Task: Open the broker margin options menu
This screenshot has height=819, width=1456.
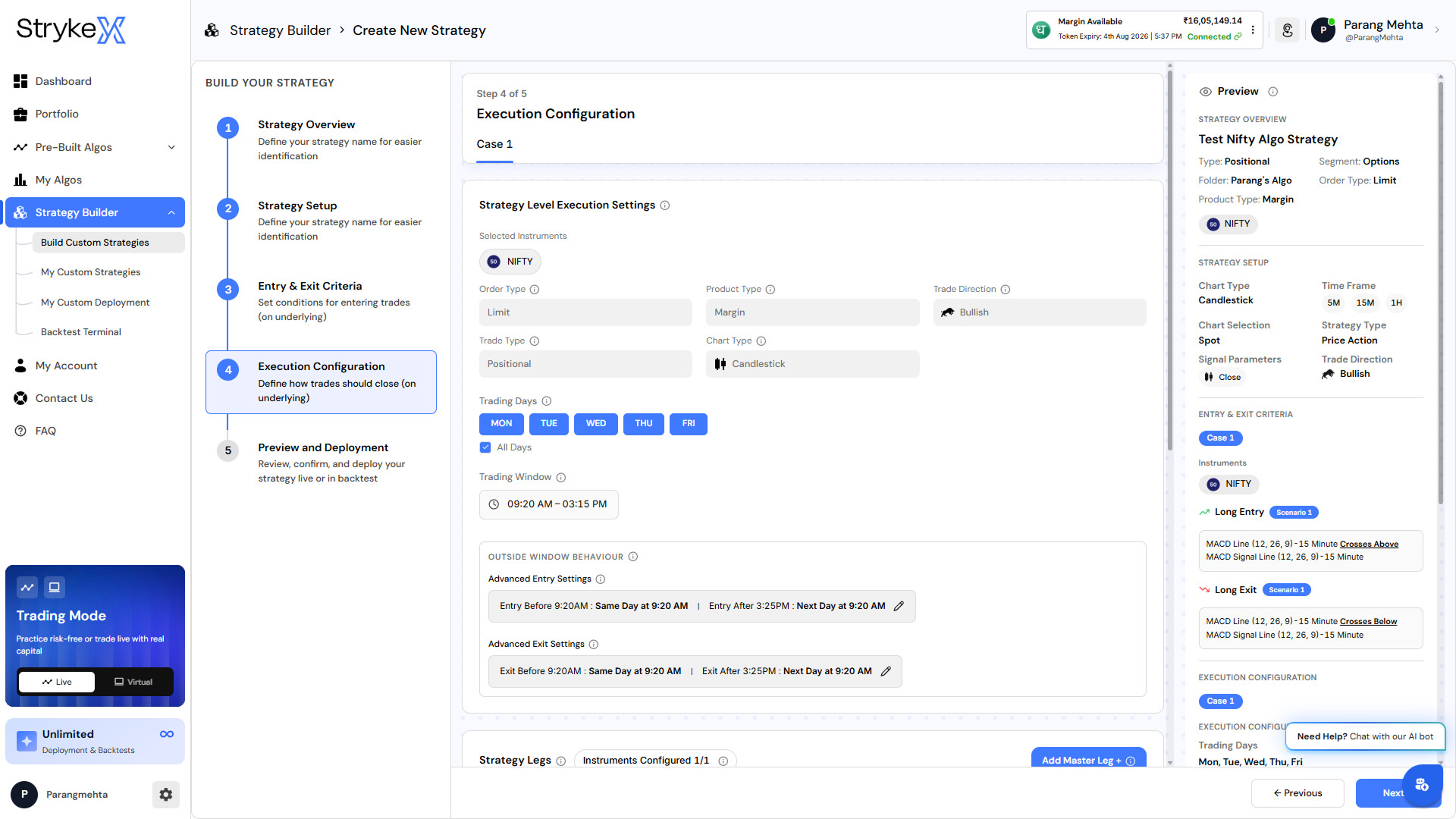Action: 1253,30
